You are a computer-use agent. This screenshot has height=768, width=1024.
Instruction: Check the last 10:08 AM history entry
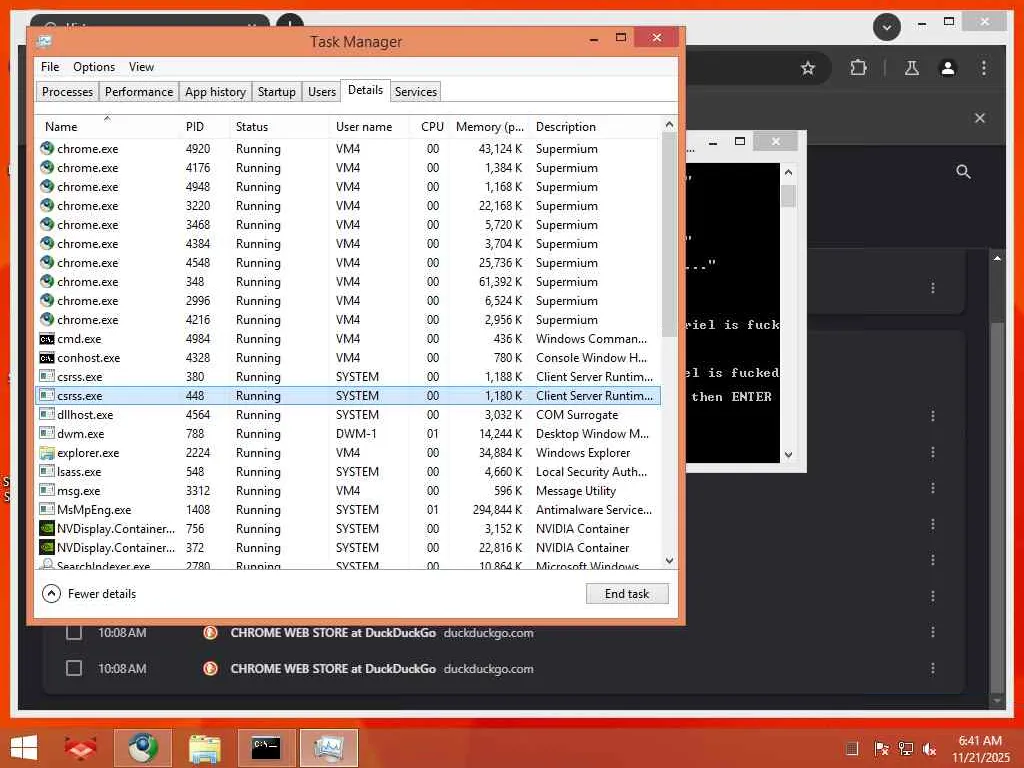coord(74,668)
